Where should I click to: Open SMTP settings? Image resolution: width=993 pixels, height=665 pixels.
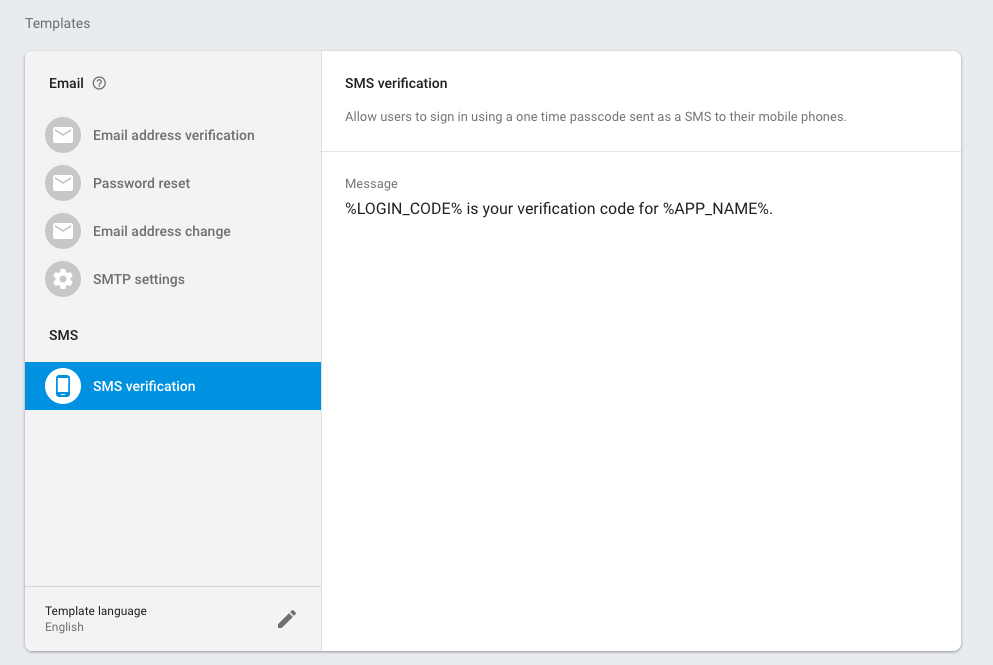click(x=137, y=279)
